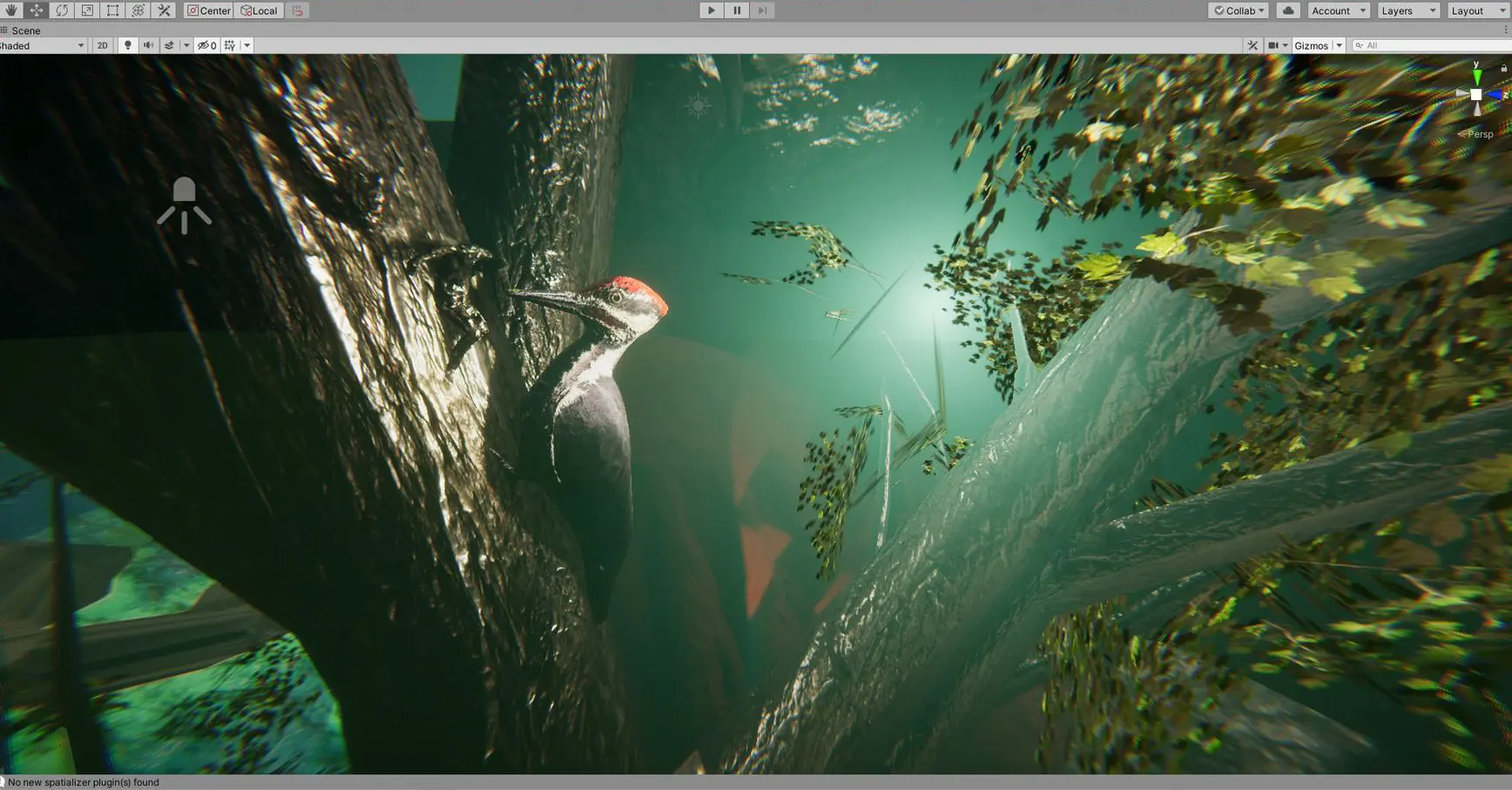Open custom editor tools in top toolbar
This screenshot has width=1512, height=790.
coord(164,10)
